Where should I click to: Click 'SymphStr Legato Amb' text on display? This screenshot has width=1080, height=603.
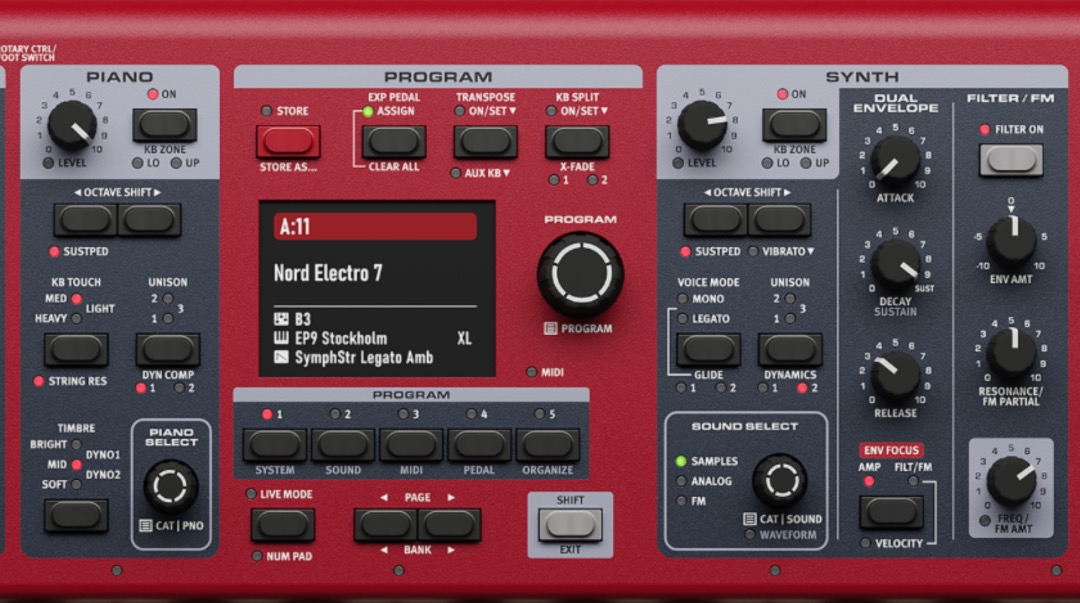(364, 358)
